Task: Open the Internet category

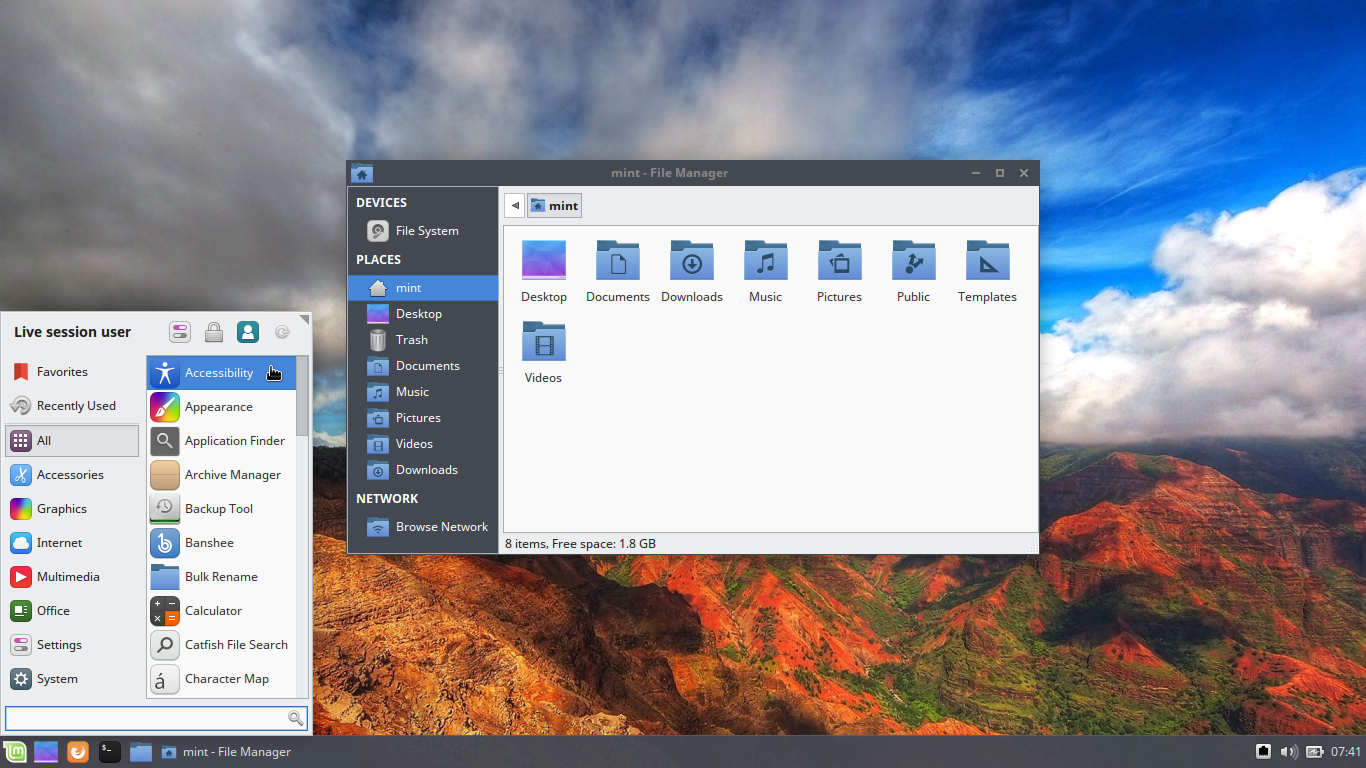Action: tap(72, 543)
